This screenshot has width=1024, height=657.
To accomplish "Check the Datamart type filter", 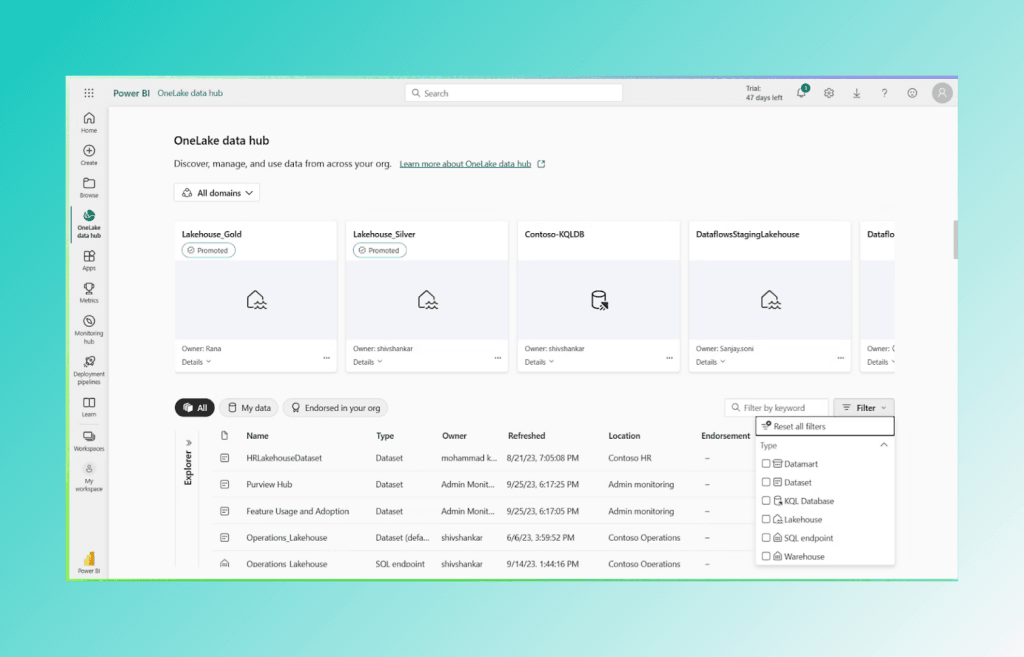I will 766,464.
